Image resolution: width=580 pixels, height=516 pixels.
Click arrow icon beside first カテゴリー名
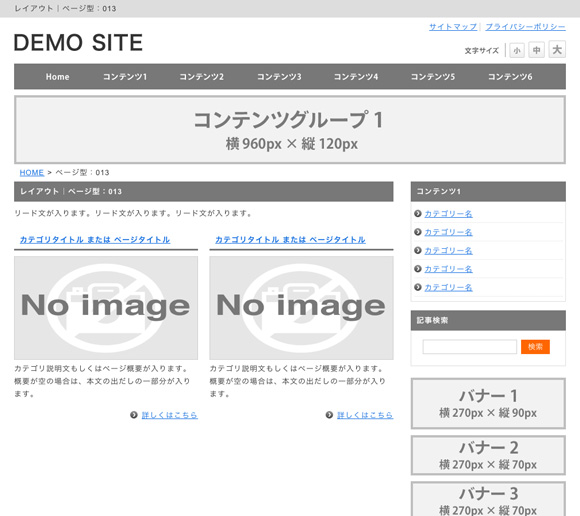(x=418, y=213)
